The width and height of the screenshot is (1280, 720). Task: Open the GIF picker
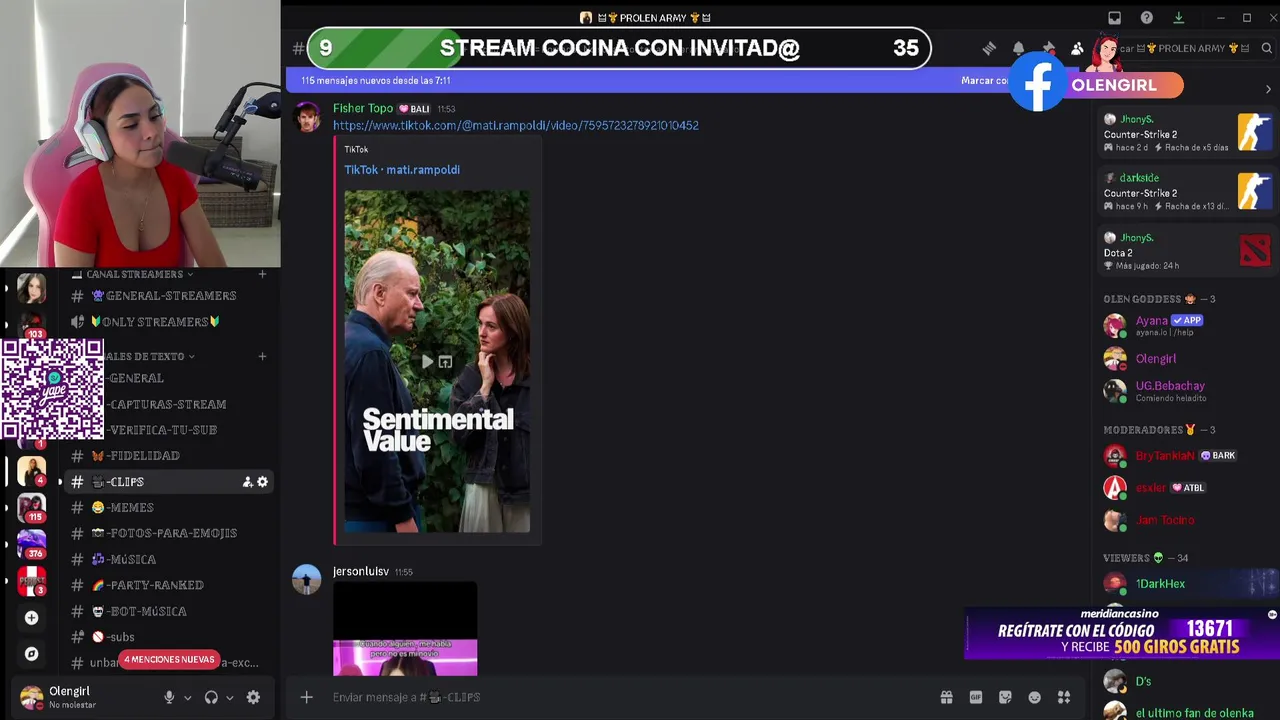[976, 697]
